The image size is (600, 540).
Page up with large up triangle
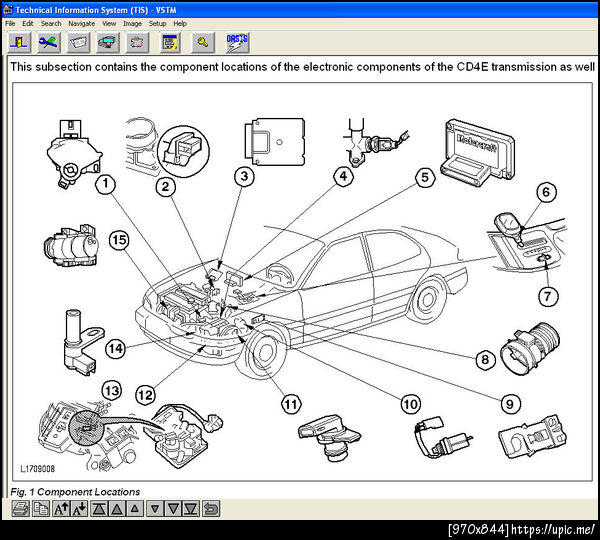tap(117, 509)
